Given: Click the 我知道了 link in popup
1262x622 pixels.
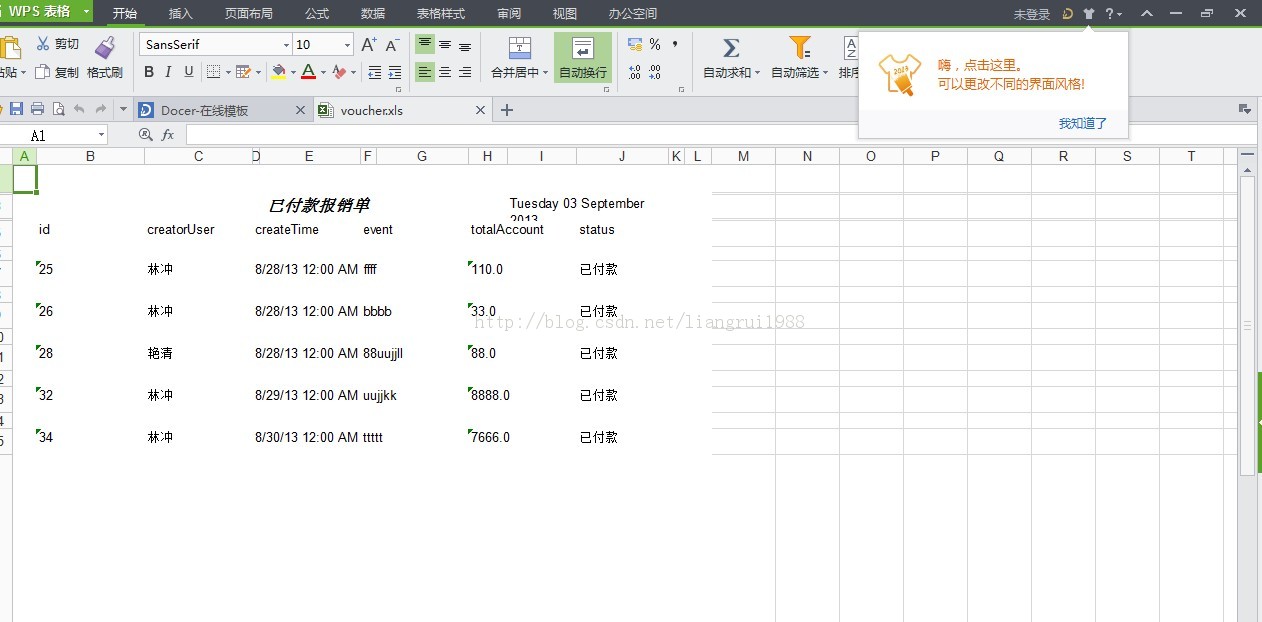Looking at the screenshot, I should (1081, 121).
